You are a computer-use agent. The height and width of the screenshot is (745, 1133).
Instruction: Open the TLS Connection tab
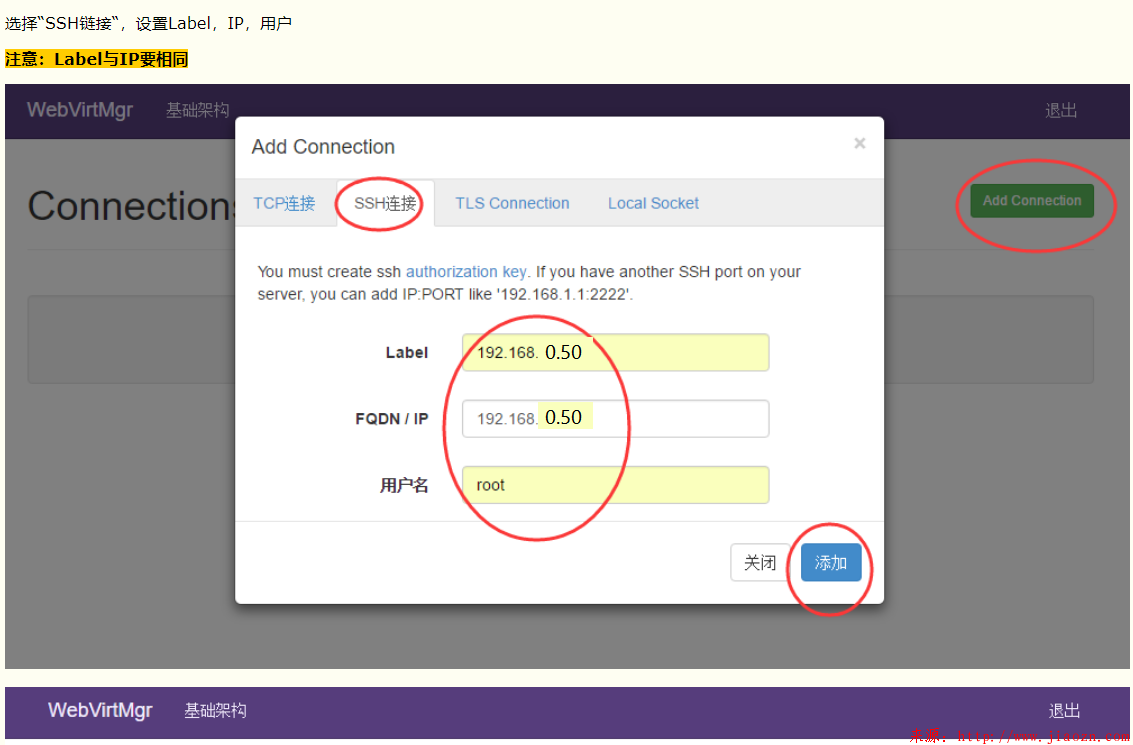pyautogui.click(x=512, y=203)
